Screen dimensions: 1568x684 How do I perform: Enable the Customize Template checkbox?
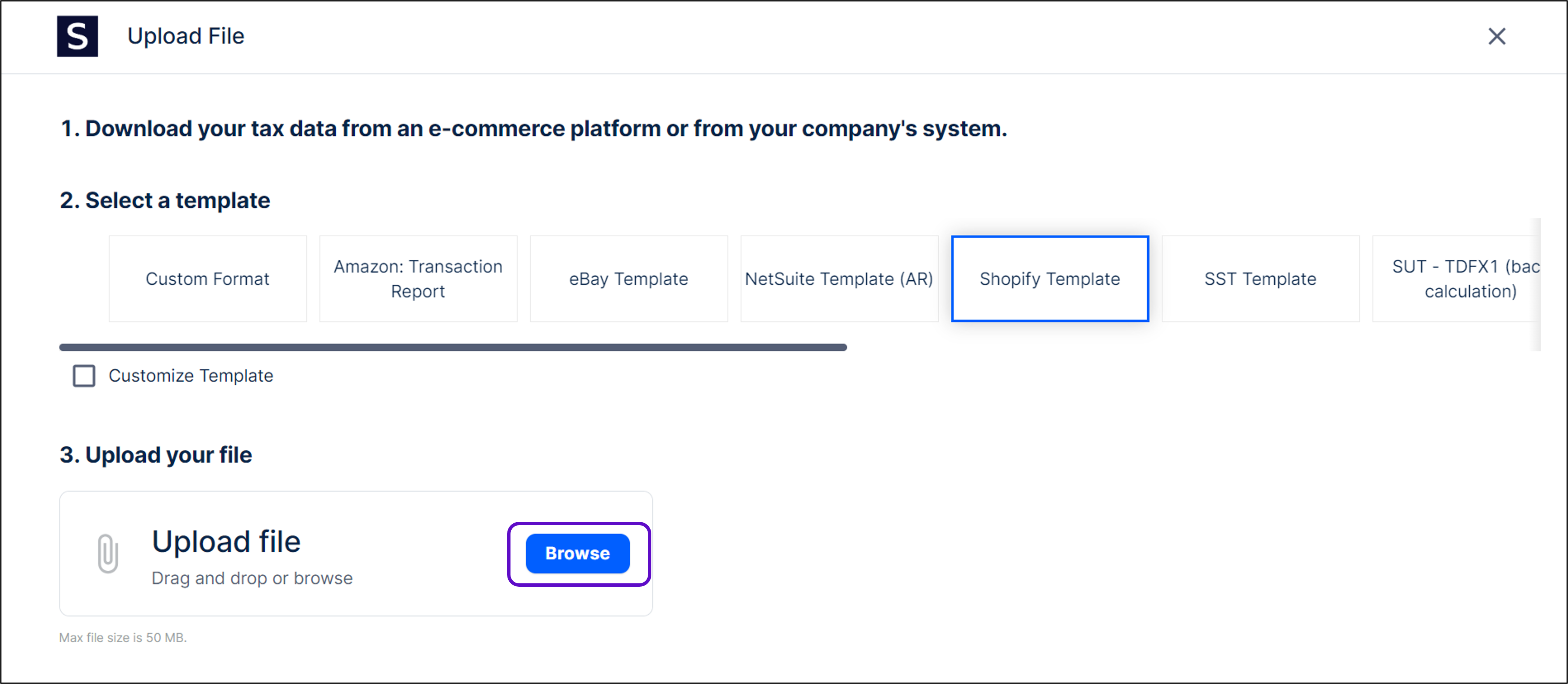point(84,376)
